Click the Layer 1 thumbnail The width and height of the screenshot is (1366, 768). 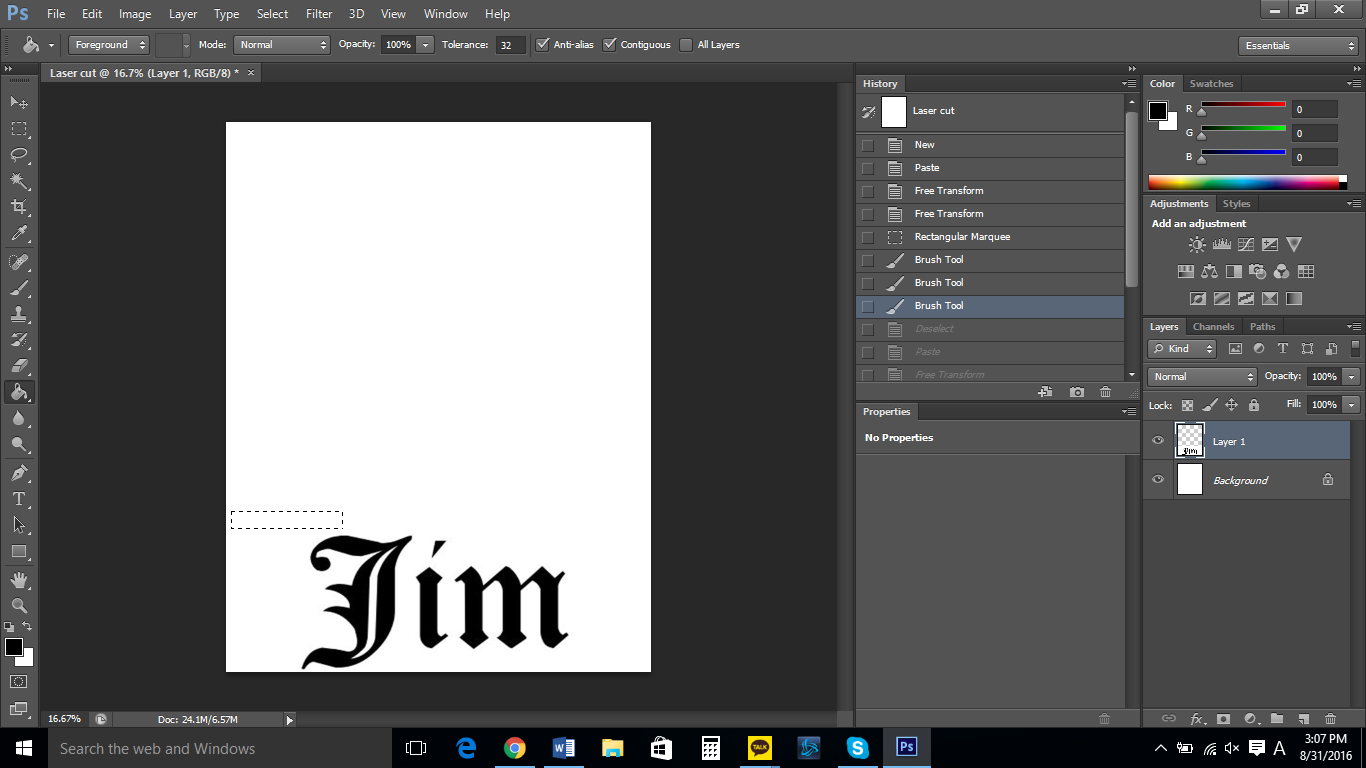(1190, 441)
